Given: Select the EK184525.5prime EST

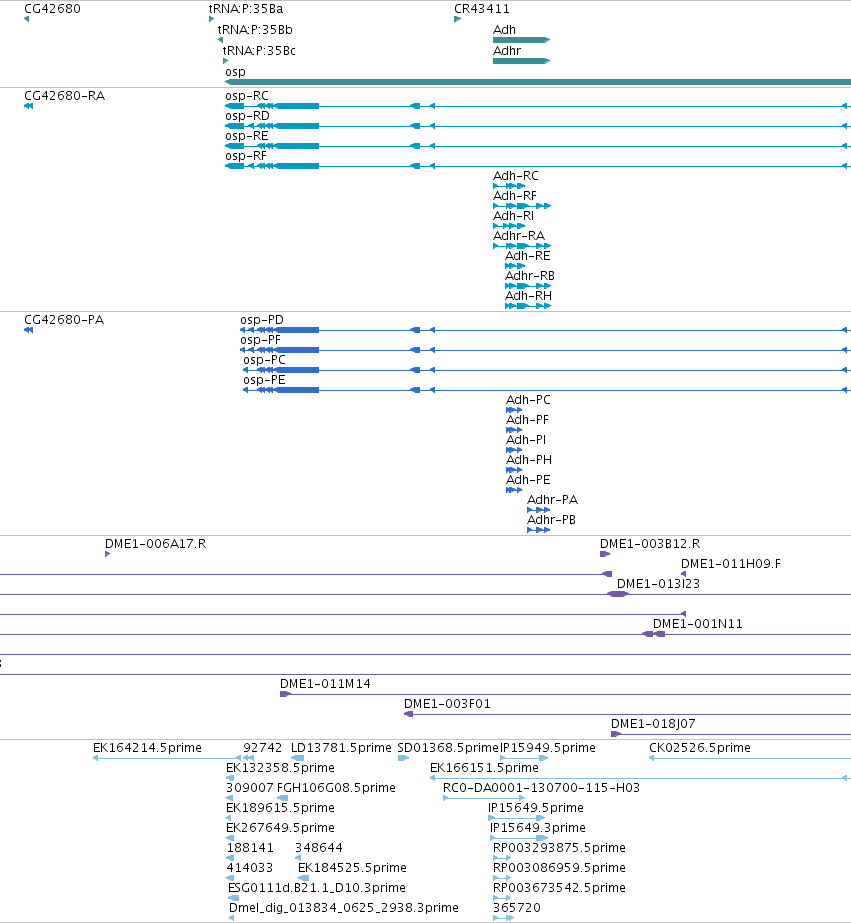Looking at the screenshot, I should click(x=303, y=878).
